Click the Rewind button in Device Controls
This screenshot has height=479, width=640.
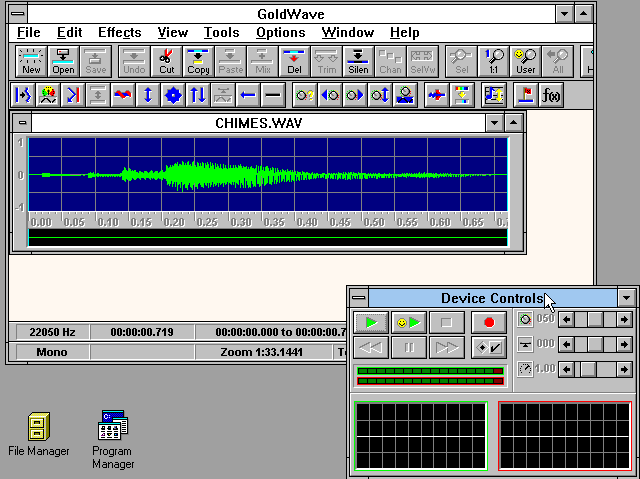[x=371, y=347]
